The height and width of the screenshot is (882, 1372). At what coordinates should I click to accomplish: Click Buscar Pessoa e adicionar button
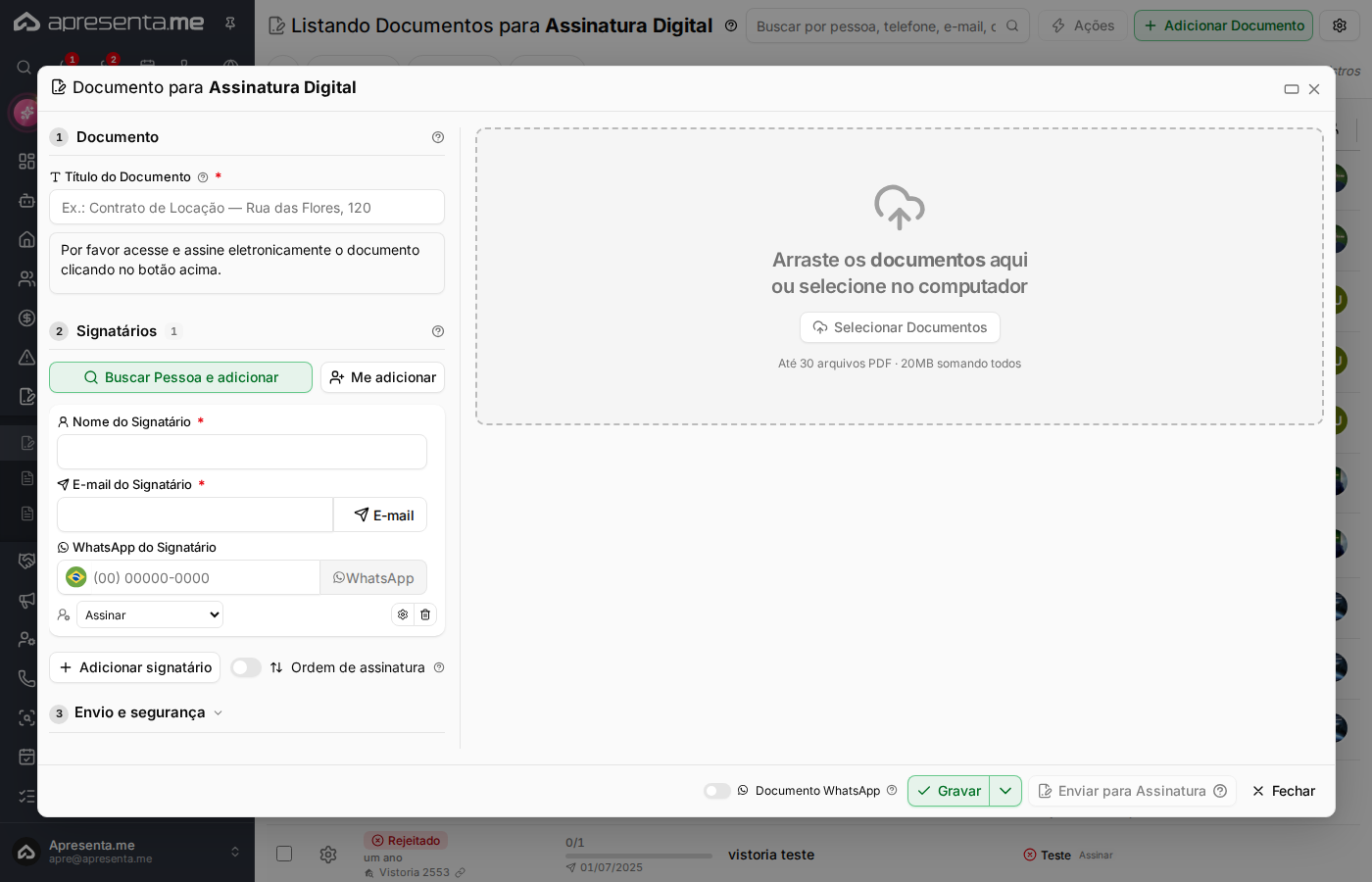[x=180, y=377]
